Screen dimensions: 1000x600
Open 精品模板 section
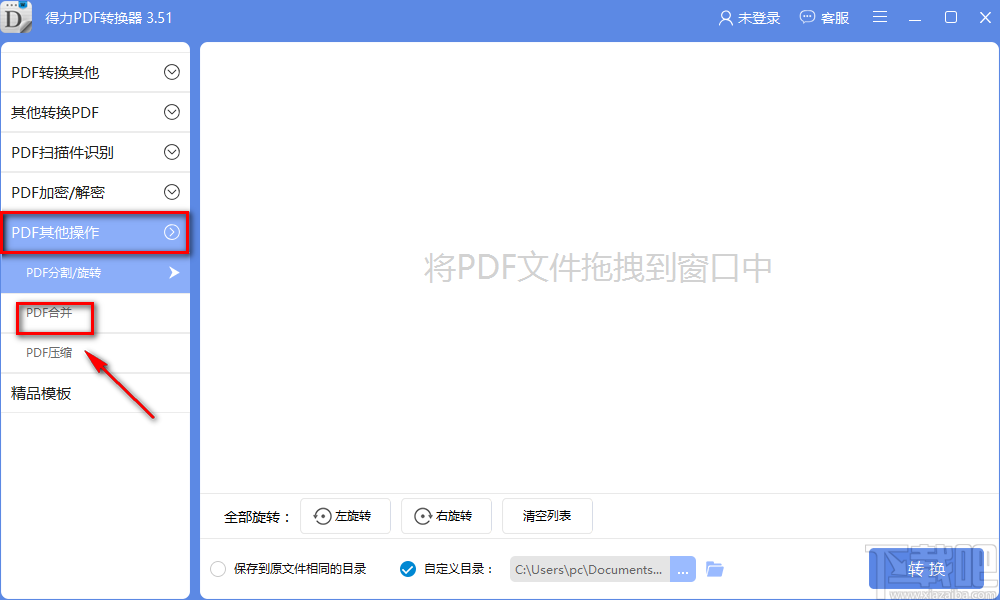(96, 393)
